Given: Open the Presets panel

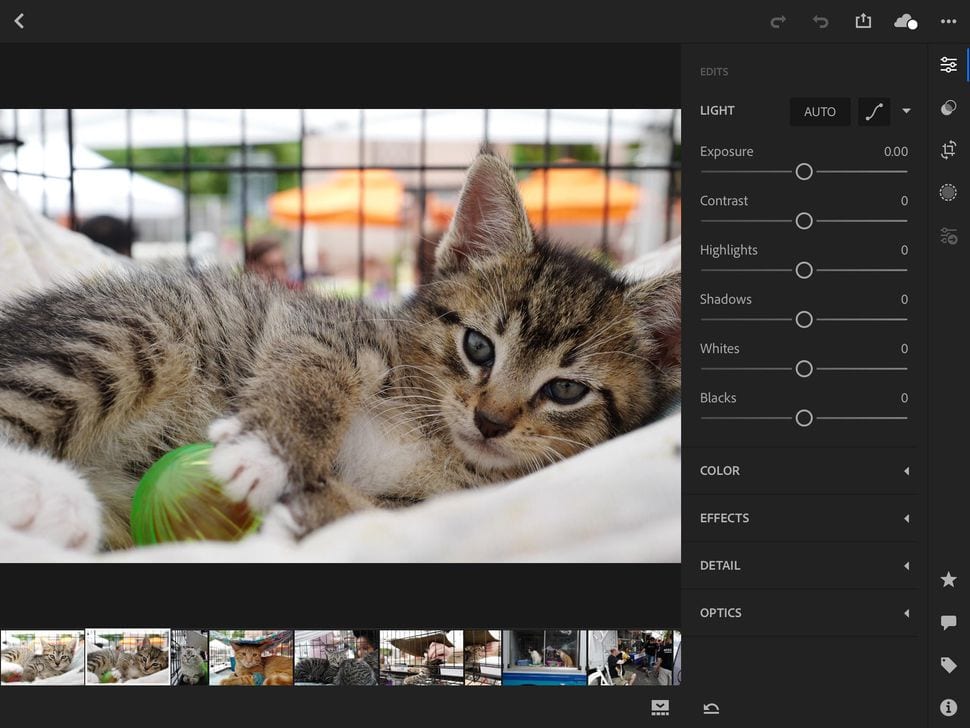Looking at the screenshot, I should point(948,106).
